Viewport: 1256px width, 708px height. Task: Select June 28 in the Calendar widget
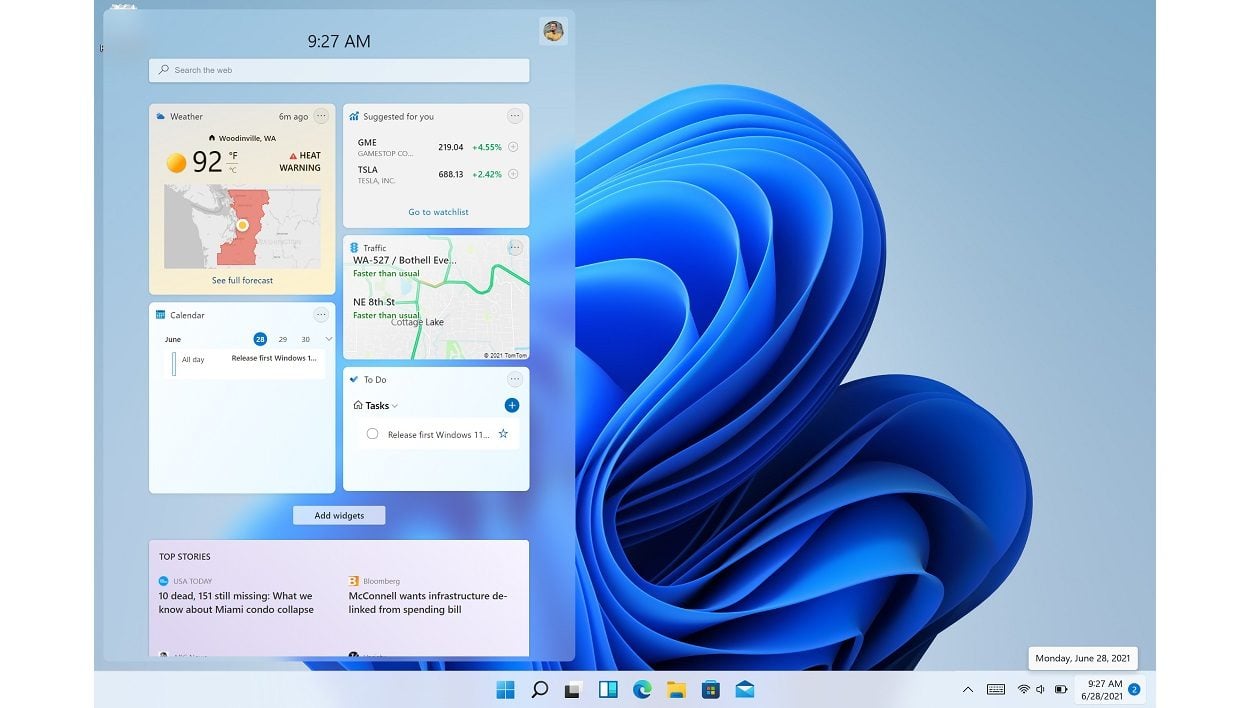pos(260,339)
